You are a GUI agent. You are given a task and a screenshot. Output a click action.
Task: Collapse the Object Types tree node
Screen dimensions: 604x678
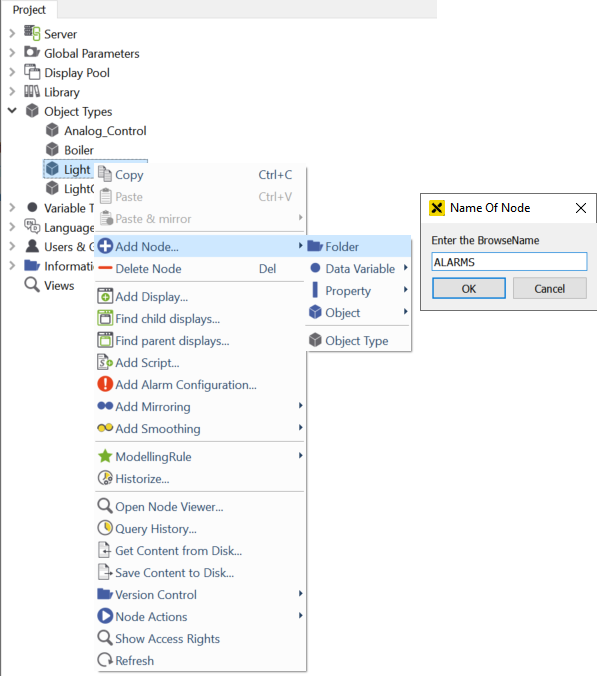(x=12, y=111)
